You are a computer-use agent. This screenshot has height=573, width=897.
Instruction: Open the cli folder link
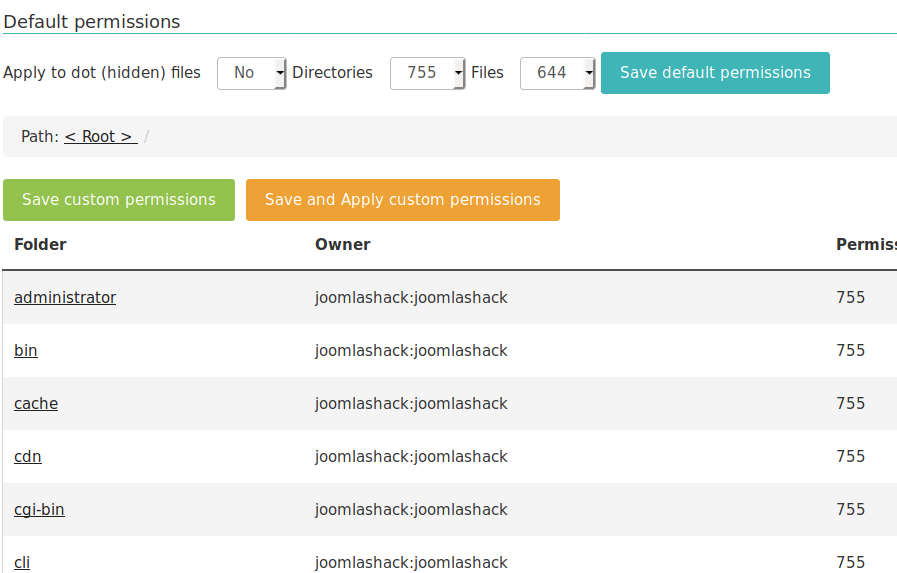(22, 562)
